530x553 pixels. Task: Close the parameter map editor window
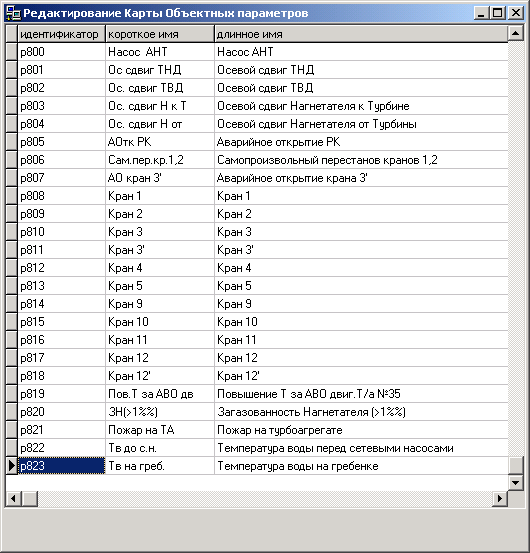(x=516, y=13)
